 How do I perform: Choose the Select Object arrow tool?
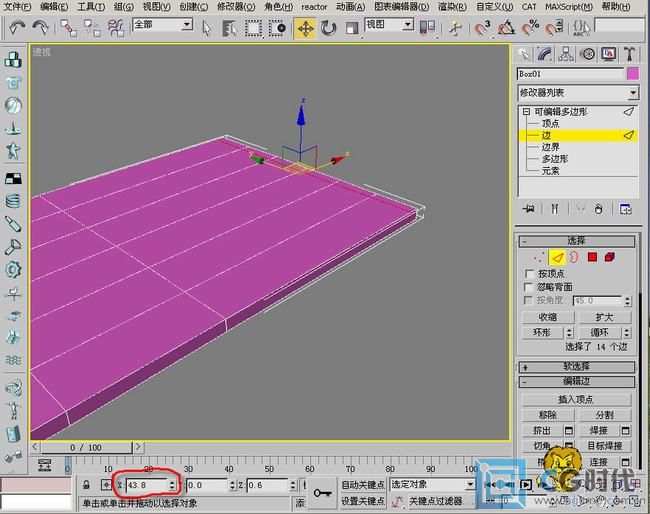coord(206,28)
